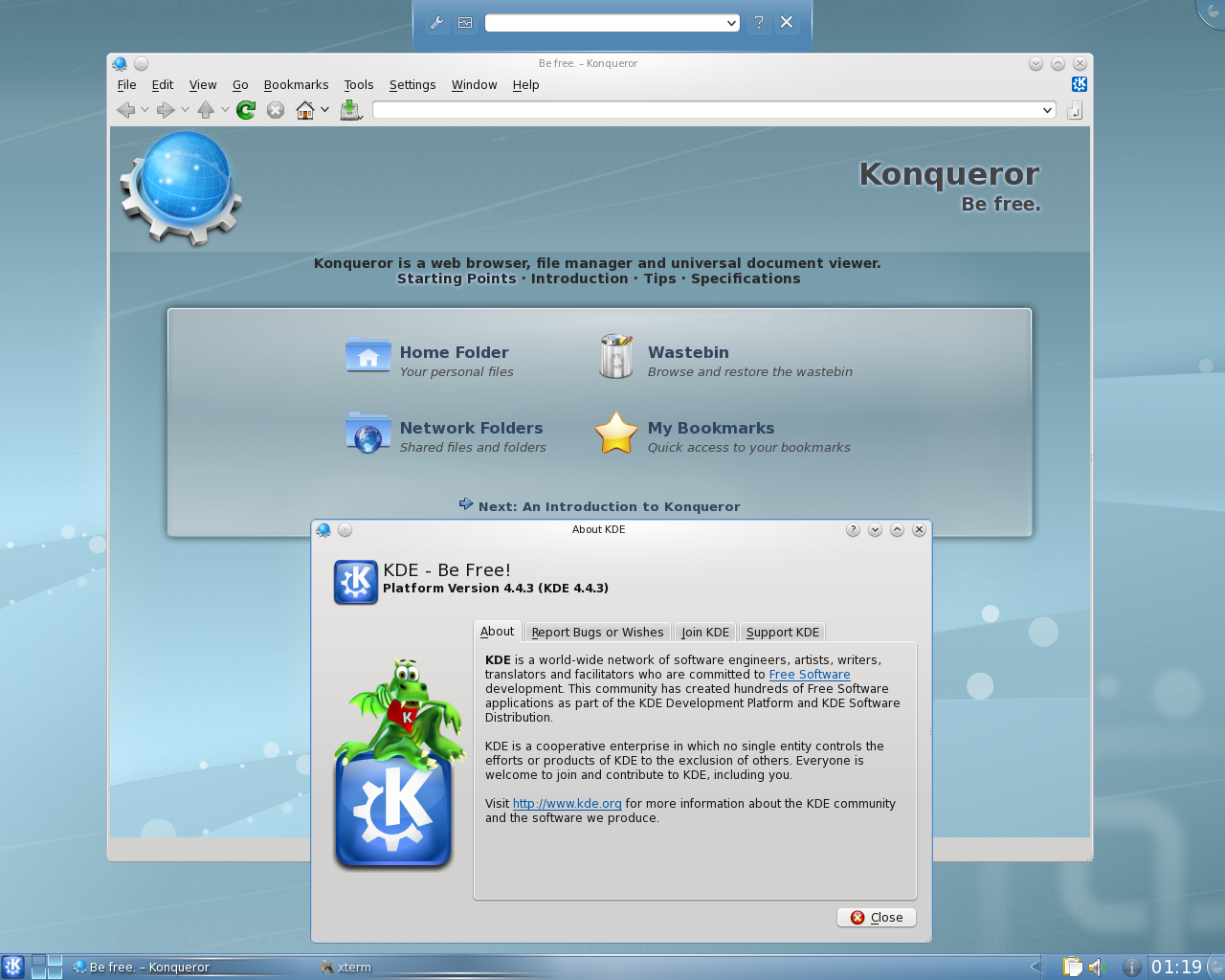Click the Konqueror window menu icon in titlebar
The image size is (1225, 980).
tap(120, 64)
